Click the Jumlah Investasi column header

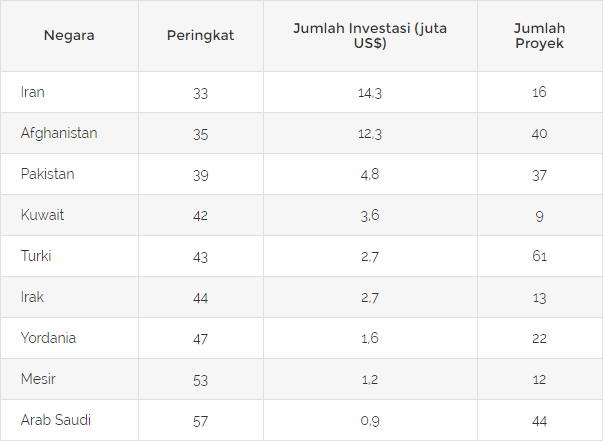[x=370, y=36]
